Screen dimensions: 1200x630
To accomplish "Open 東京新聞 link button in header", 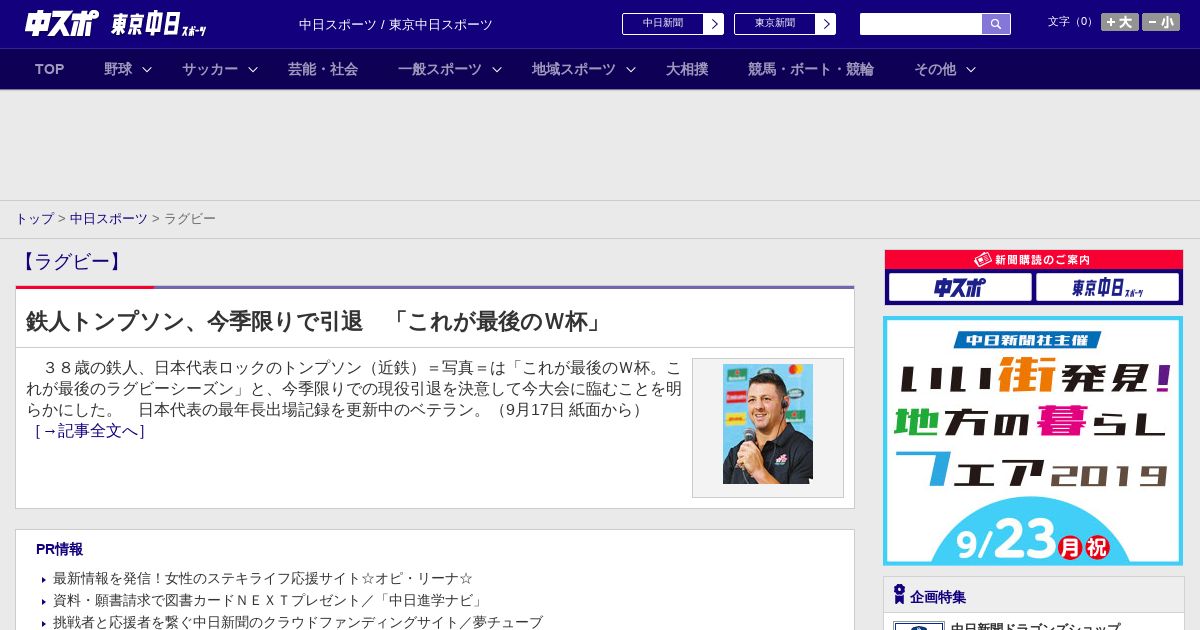I will tap(774, 24).
